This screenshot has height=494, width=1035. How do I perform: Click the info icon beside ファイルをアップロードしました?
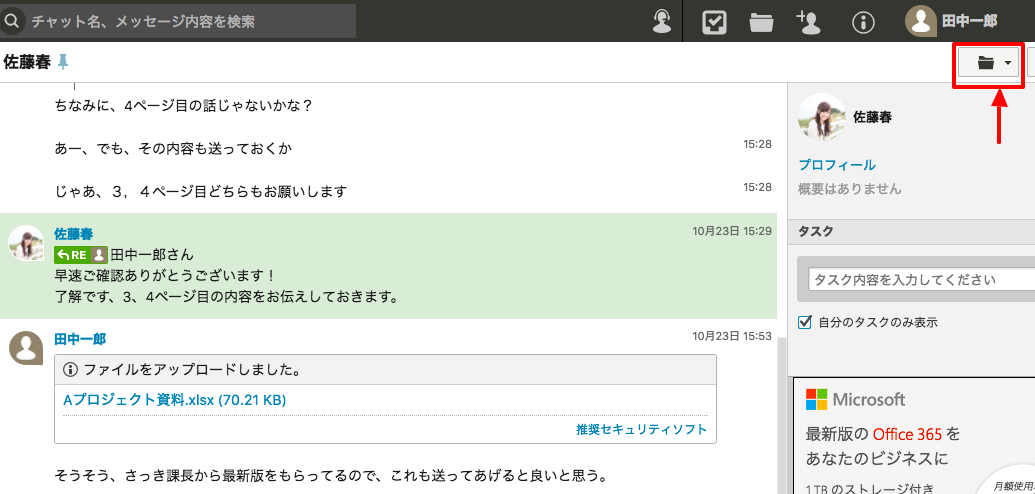(x=71, y=370)
